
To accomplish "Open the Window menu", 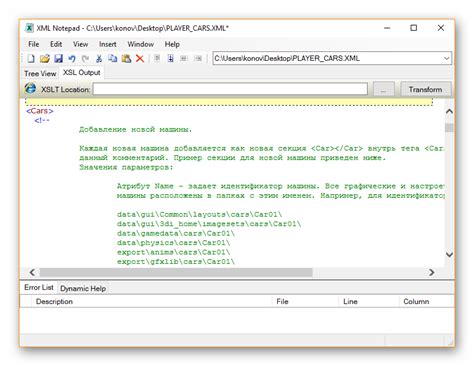I will click(x=140, y=44).
